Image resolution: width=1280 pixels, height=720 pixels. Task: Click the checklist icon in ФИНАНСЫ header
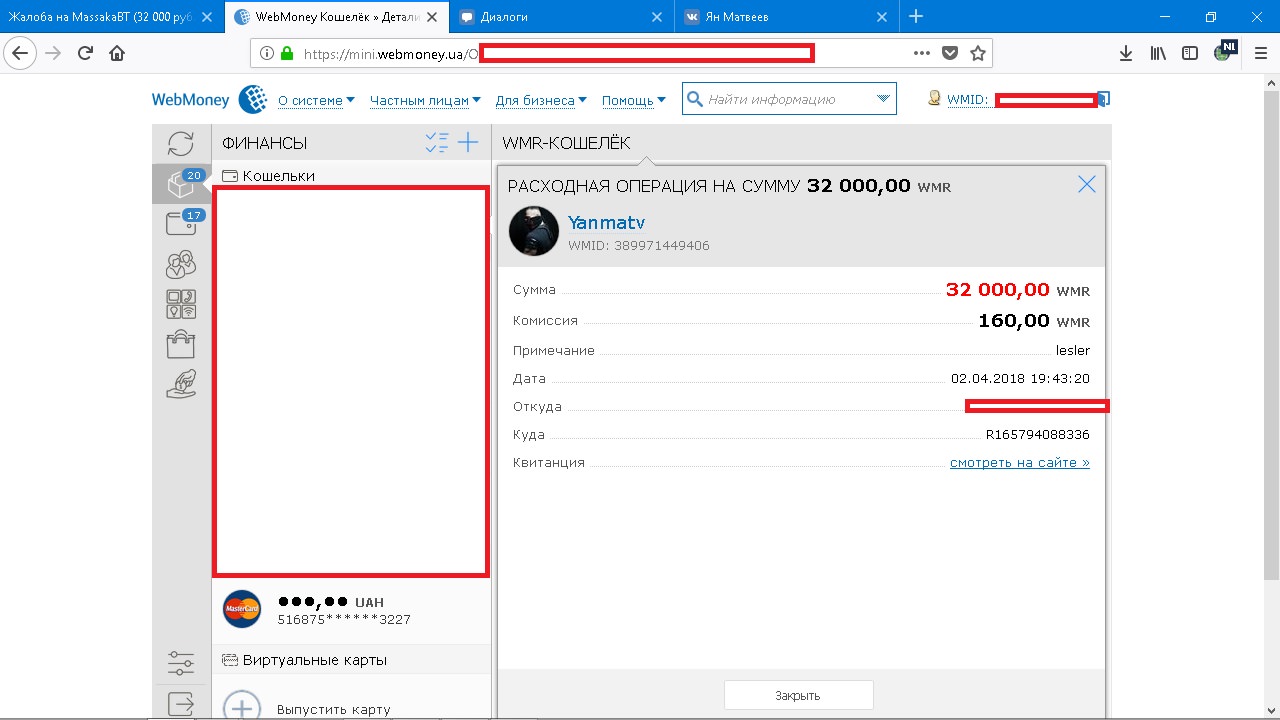coord(437,143)
